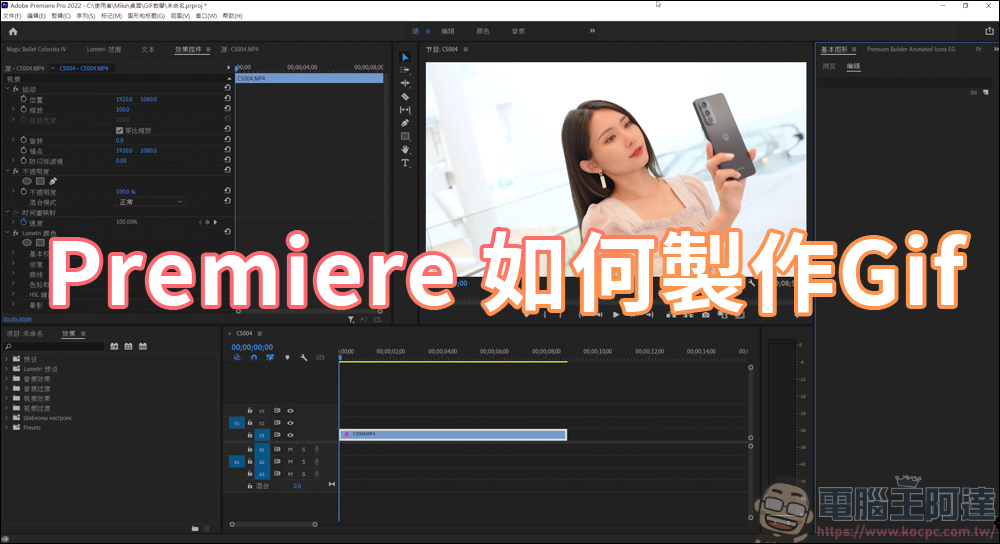Click the timeline timecode 00;00;00;00

(x=252, y=347)
